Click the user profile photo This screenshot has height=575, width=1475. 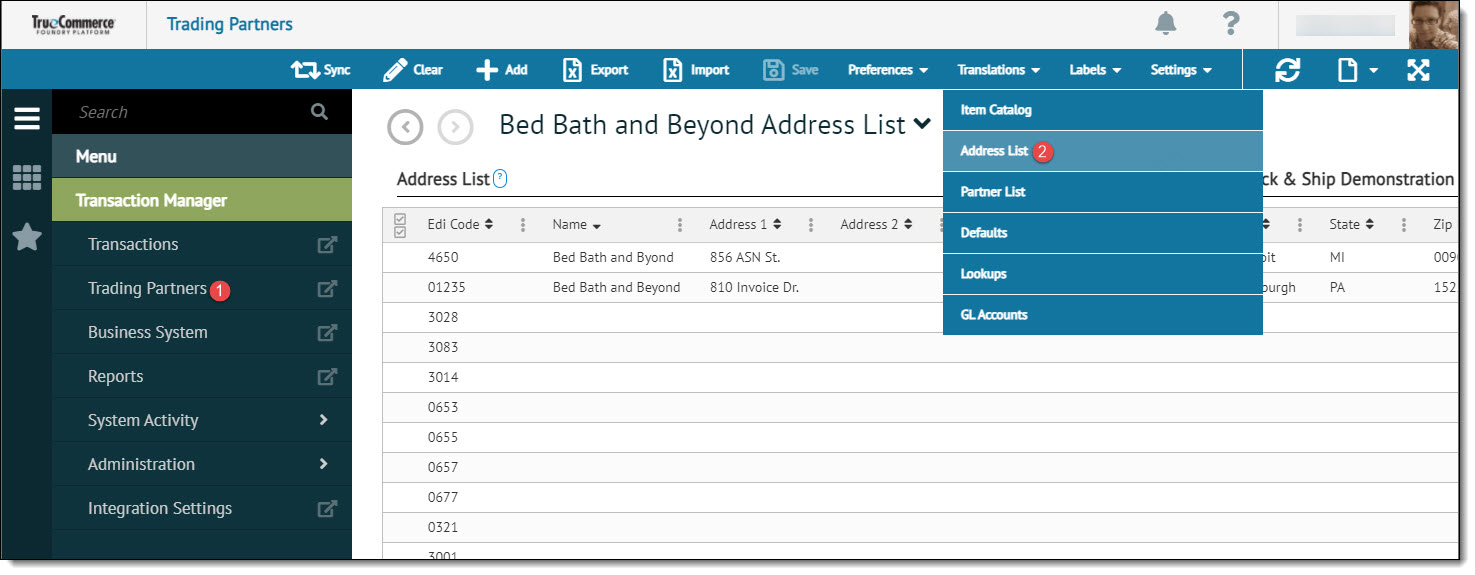tap(1433, 24)
